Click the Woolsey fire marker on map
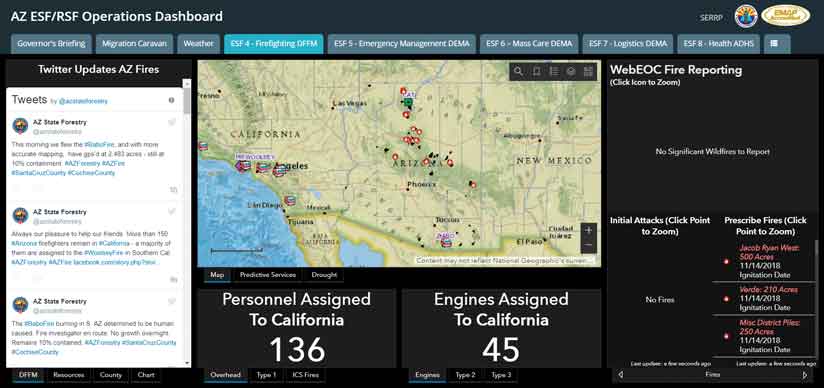The height and width of the screenshot is (388, 824). [x=243, y=166]
